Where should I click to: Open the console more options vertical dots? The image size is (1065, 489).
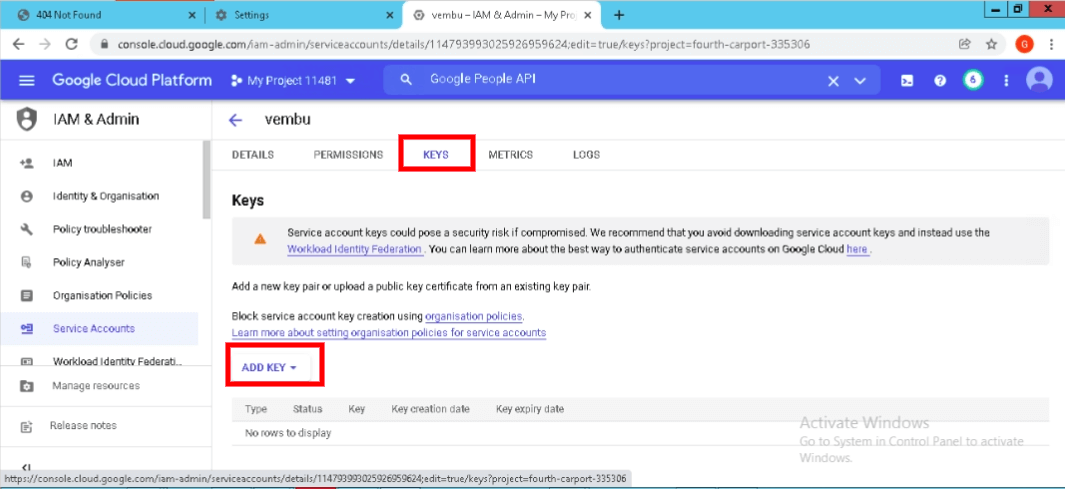(x=1006, y=81)
